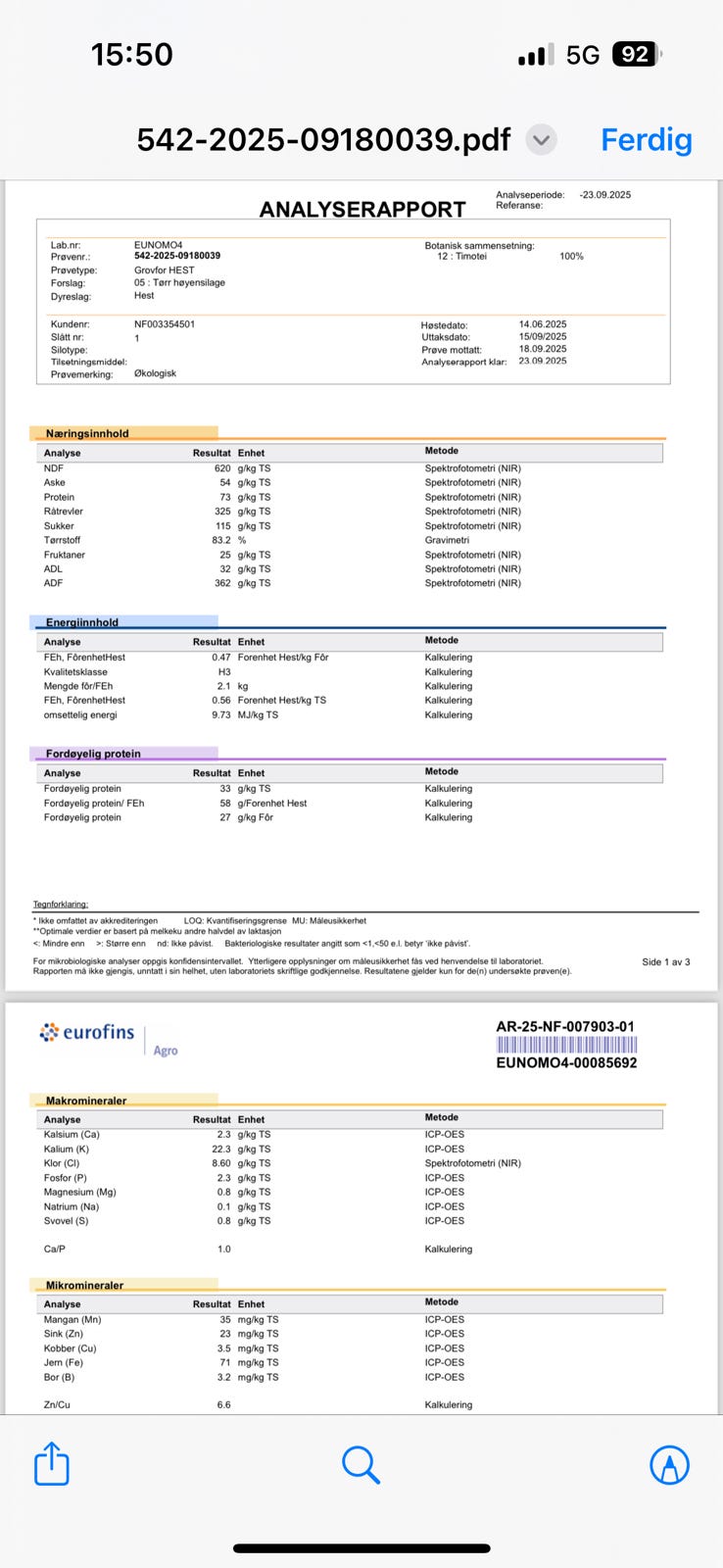The image size is (723, 1568).
Task: Select the Mikromineraler section header
Action: coord(84,1285)
